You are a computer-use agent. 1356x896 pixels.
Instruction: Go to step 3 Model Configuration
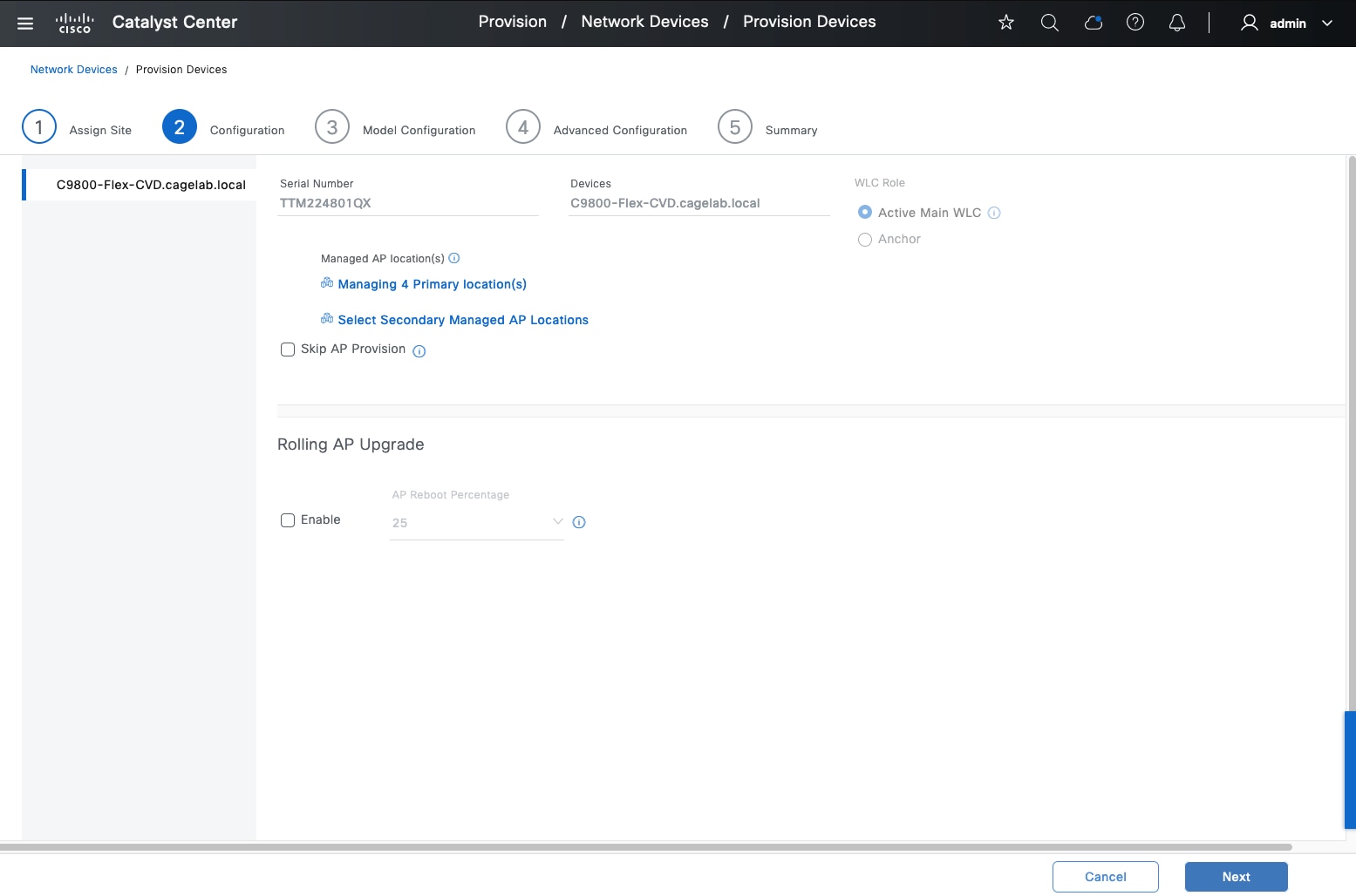pyautogui.click(x=332, y=127)
